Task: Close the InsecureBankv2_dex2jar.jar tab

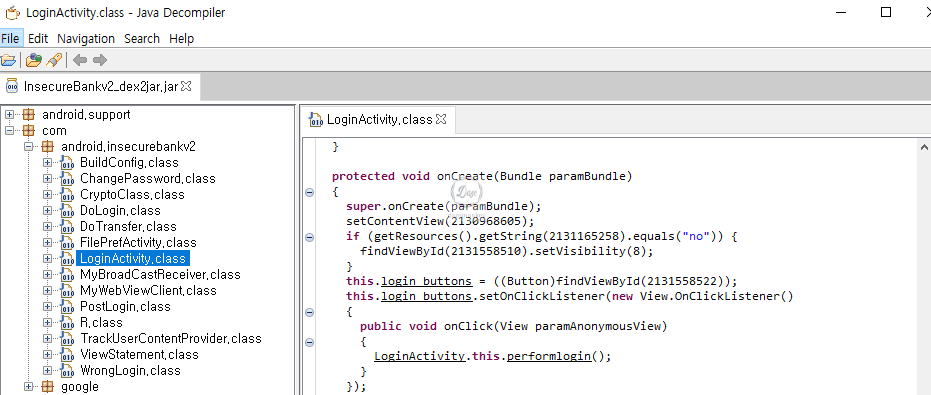Action: click(186, 86)
